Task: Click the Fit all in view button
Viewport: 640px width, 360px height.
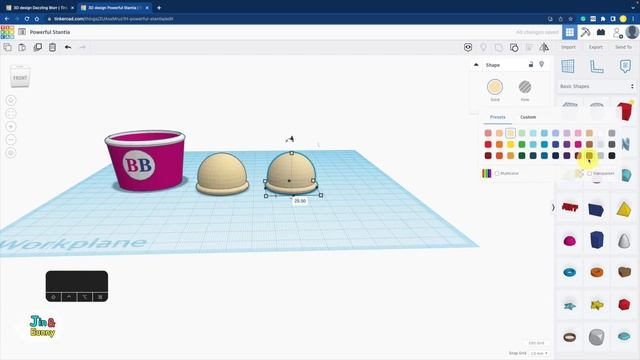Action: (x=11, y=113)
